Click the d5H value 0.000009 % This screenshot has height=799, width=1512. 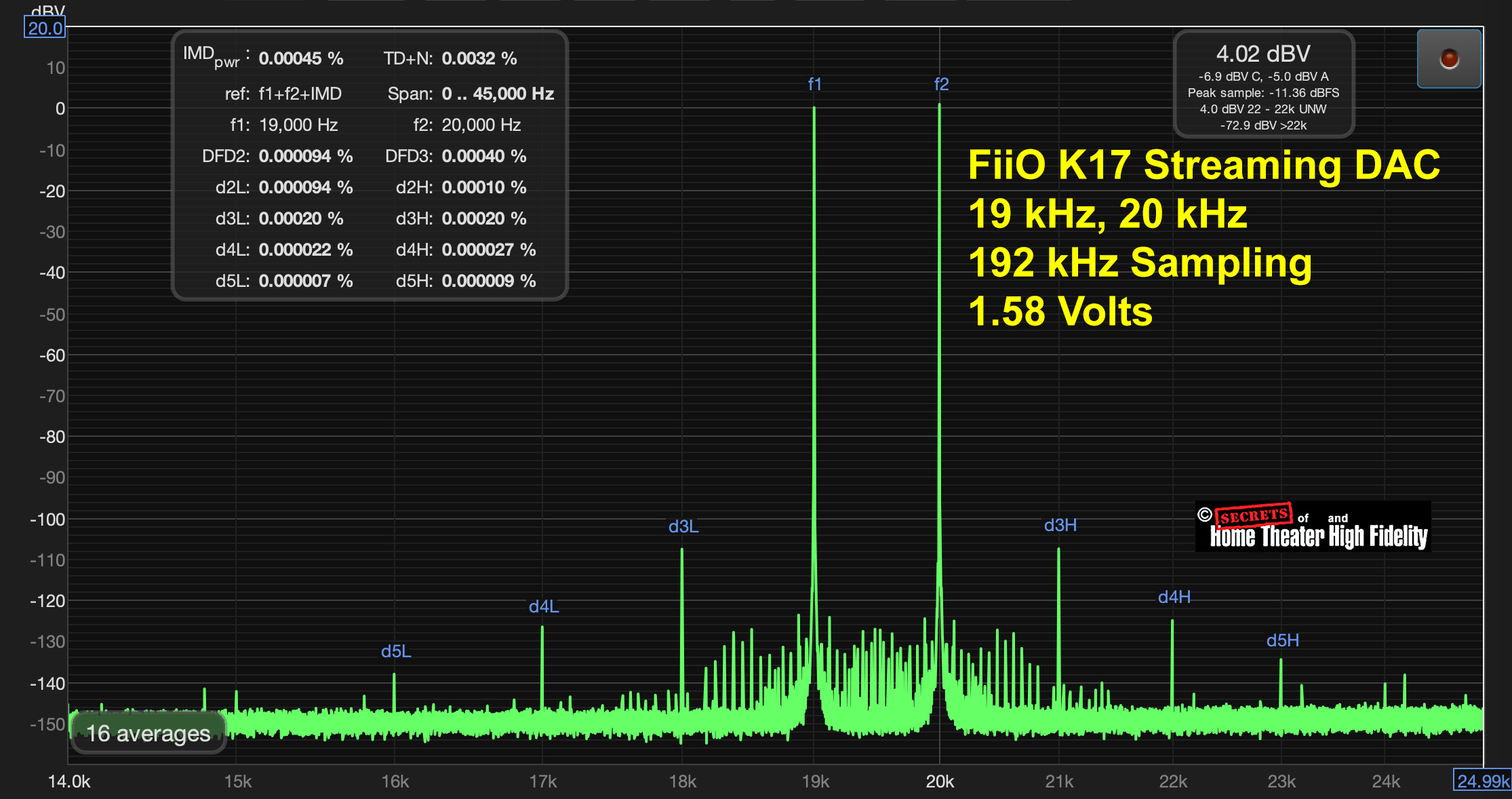click(489, 281)
